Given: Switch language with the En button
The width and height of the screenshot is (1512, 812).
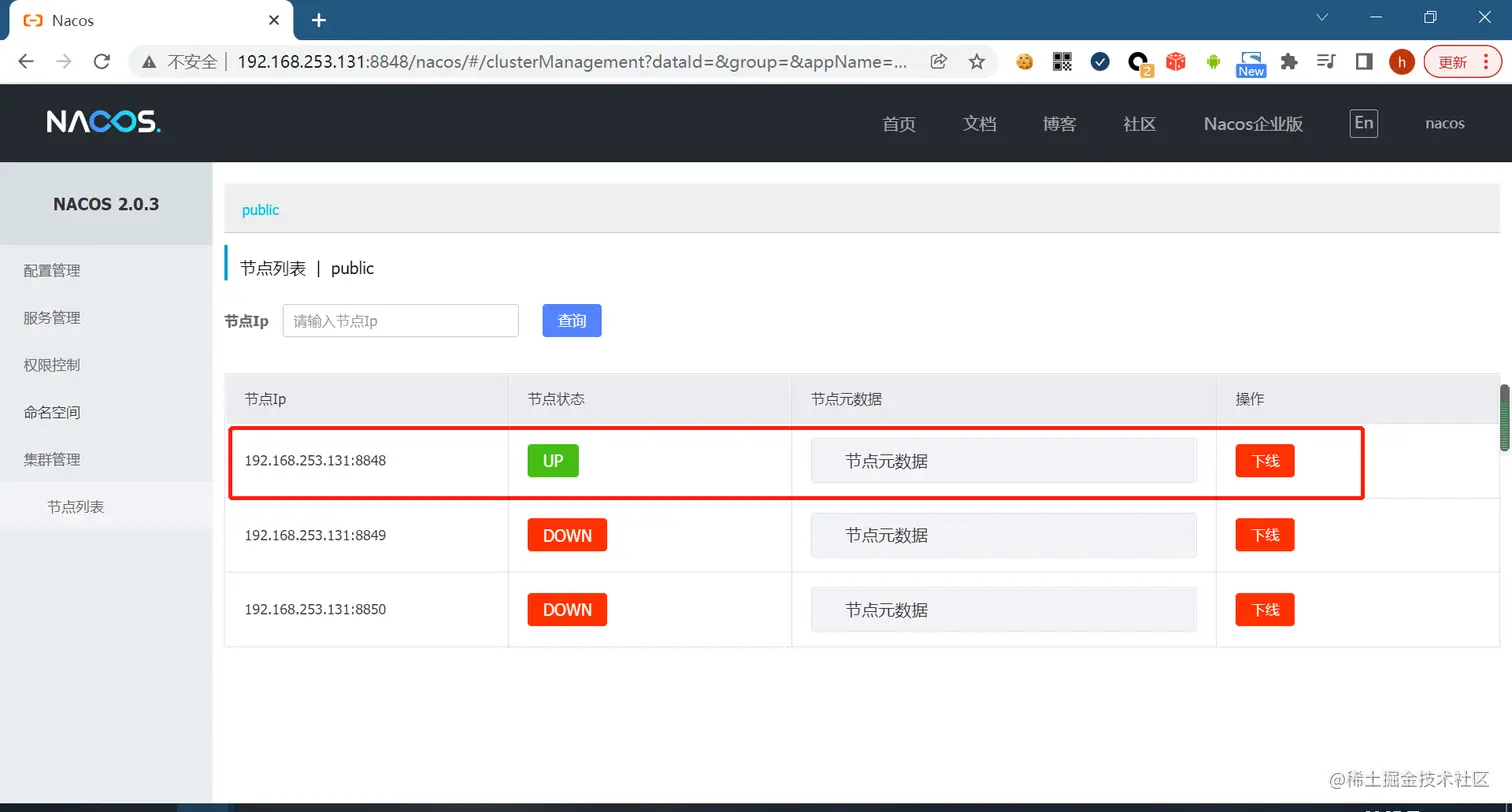Looking at the screenshot, I should (x=1363, y=123).
